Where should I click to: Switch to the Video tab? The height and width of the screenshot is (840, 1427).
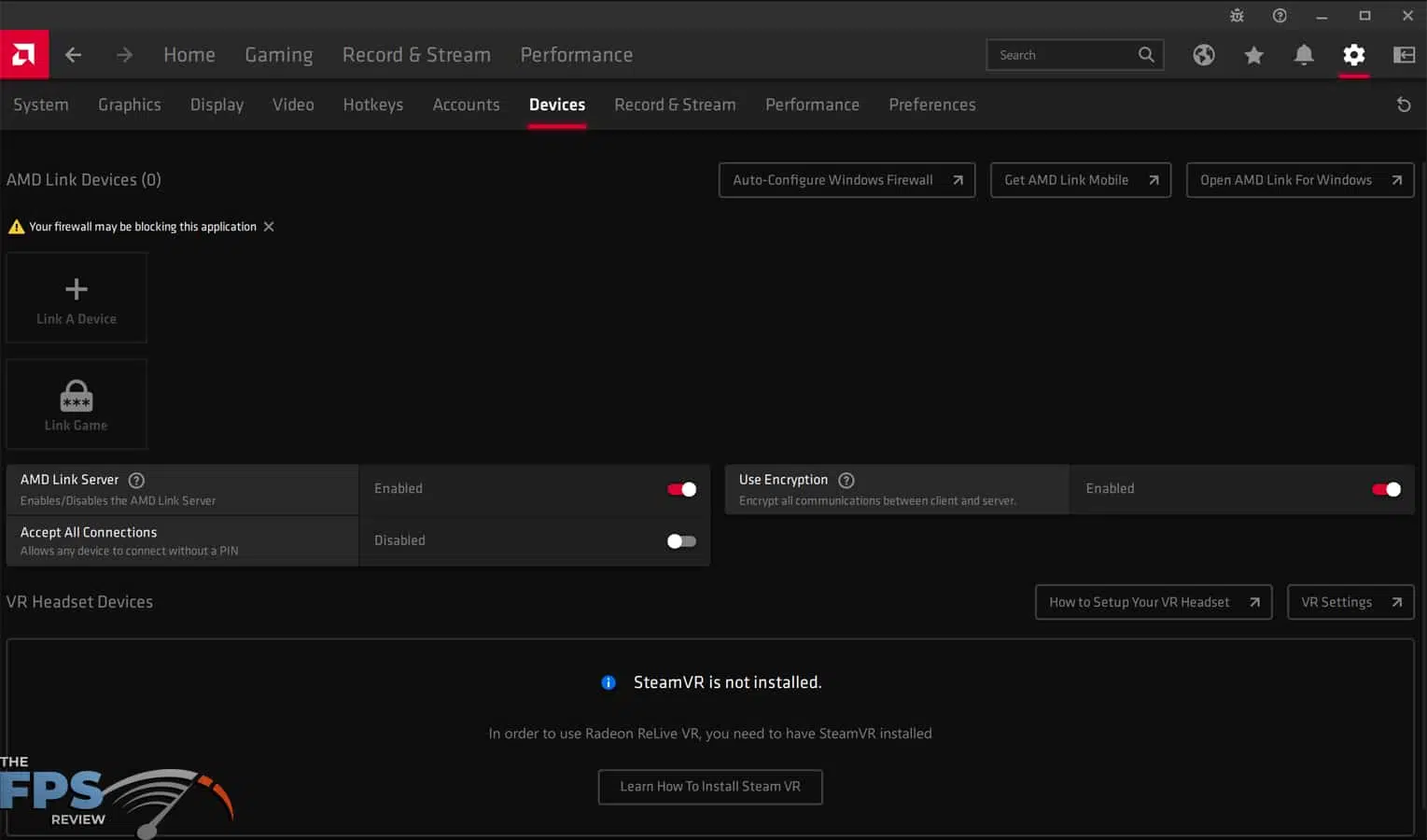tap(293, 105)
